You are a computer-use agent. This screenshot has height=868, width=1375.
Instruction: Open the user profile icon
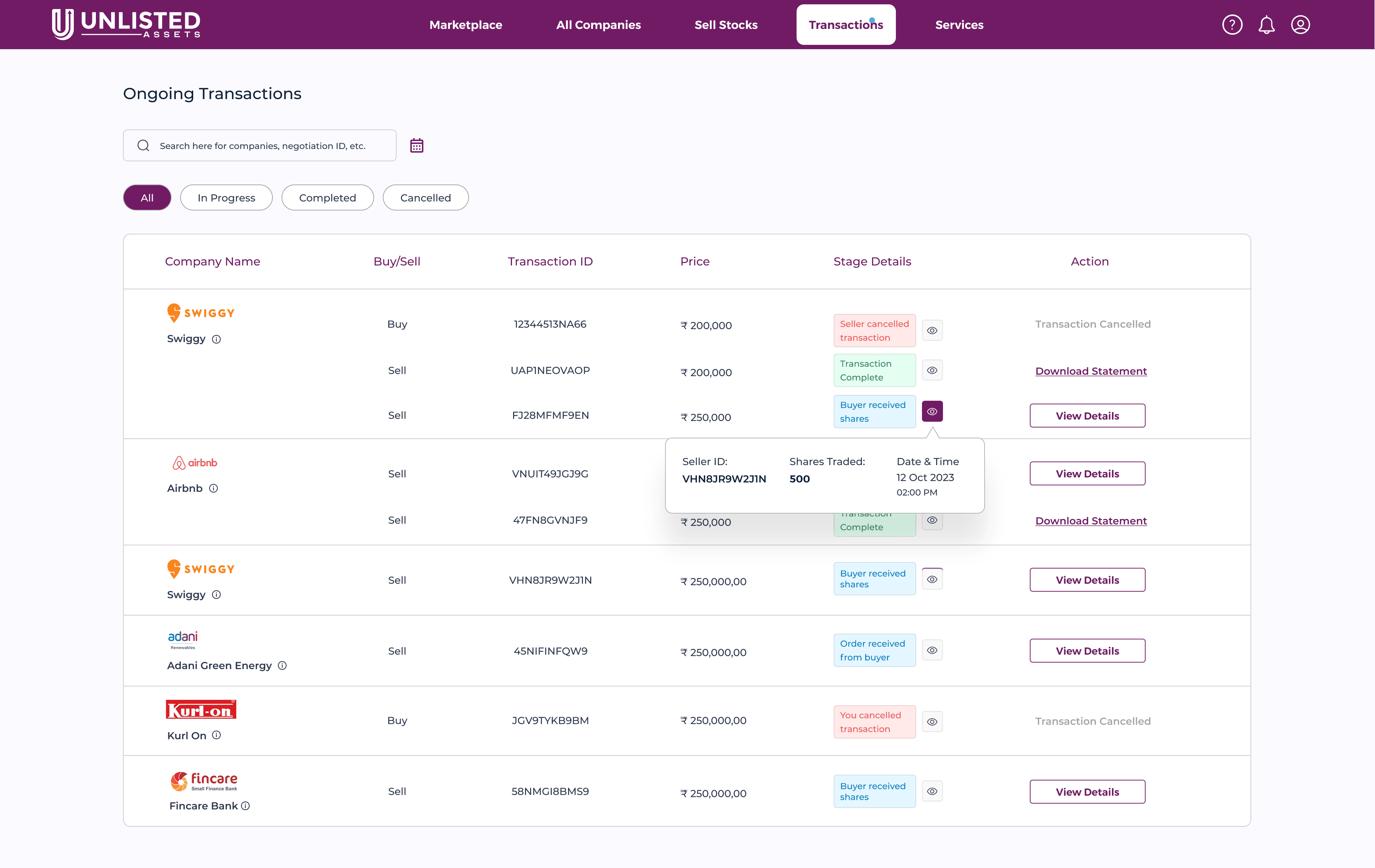(x=1300, y=25)
